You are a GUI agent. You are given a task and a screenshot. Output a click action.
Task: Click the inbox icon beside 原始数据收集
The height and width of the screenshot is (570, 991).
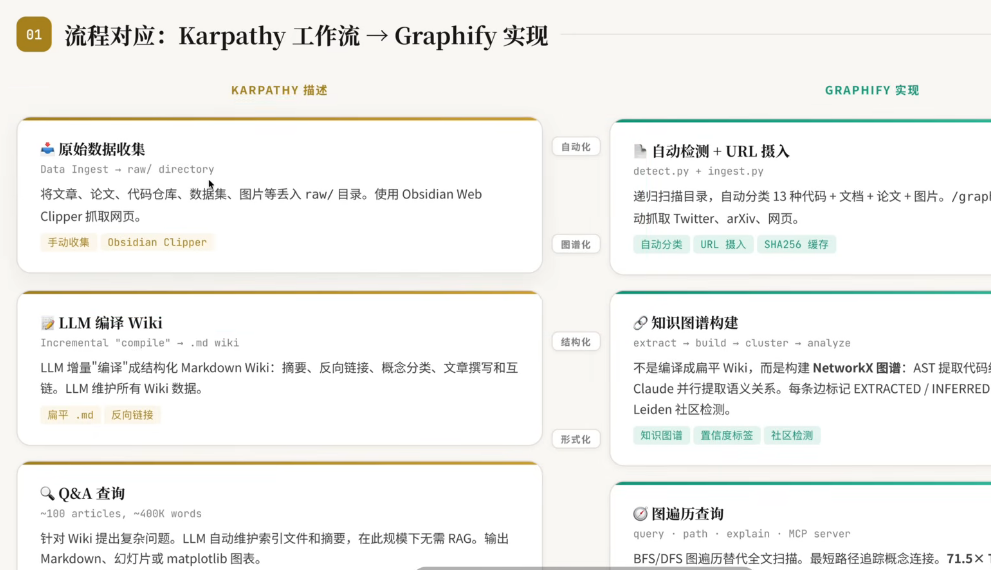(47, 149)
